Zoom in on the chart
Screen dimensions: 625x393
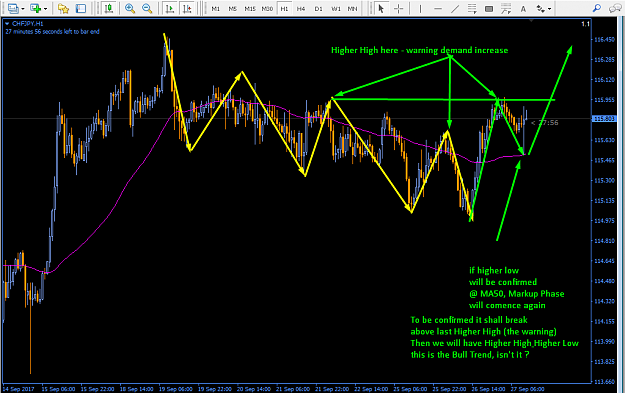point(130,8)
